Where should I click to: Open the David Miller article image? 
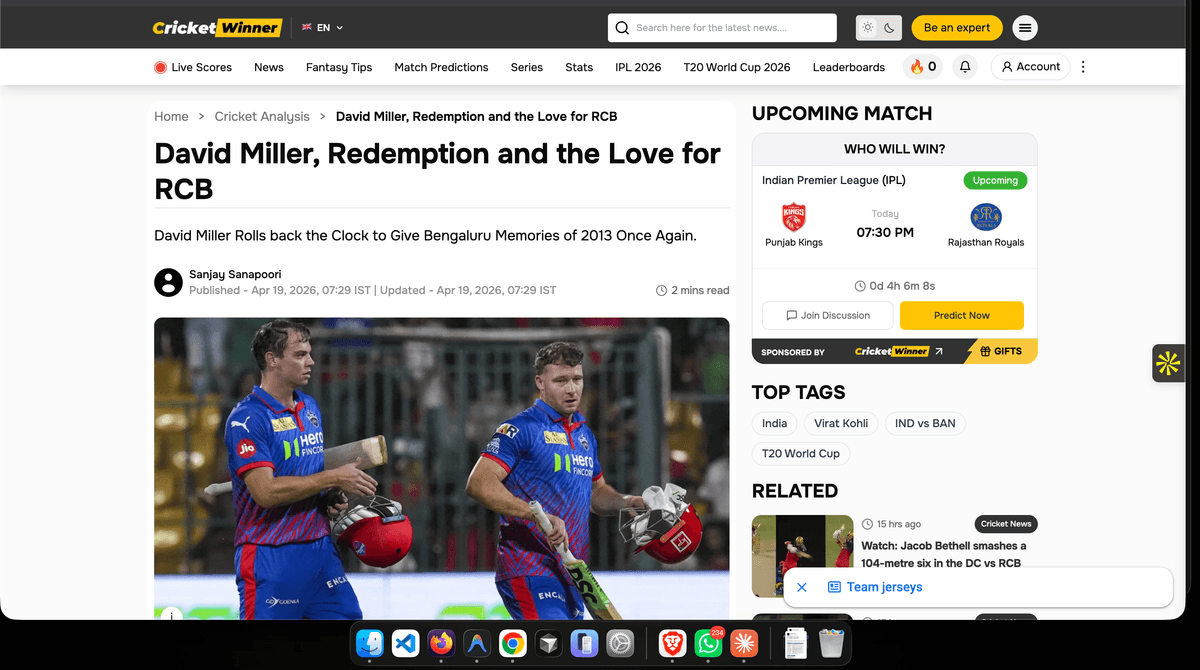point(441,468)
